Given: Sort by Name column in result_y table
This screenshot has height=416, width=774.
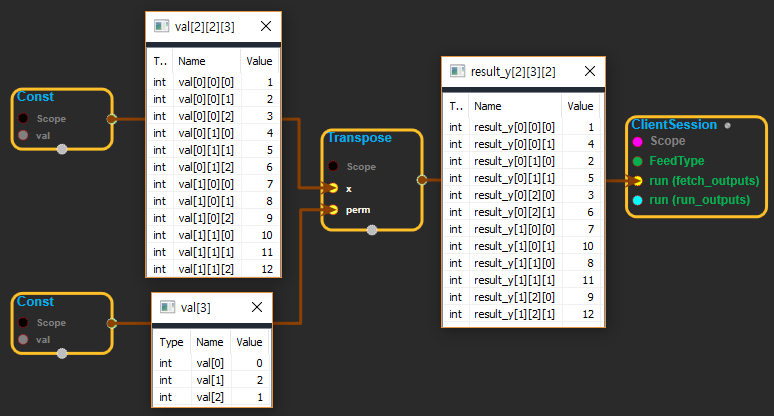Looking at the screenshot, I should click(515, 105).
